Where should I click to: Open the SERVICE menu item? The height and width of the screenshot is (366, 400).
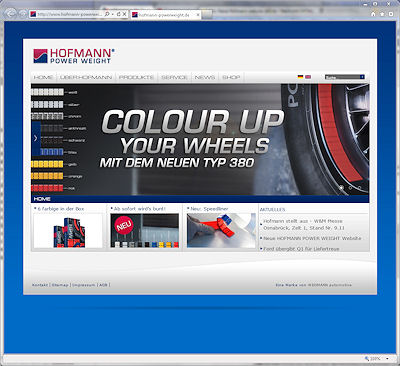coord(174,77)
